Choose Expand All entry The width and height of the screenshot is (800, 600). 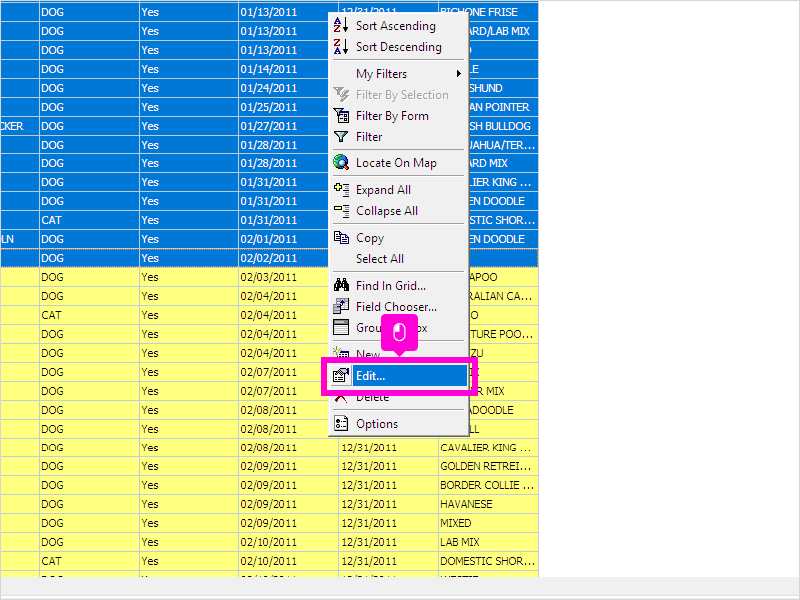(x=383, y=190)
